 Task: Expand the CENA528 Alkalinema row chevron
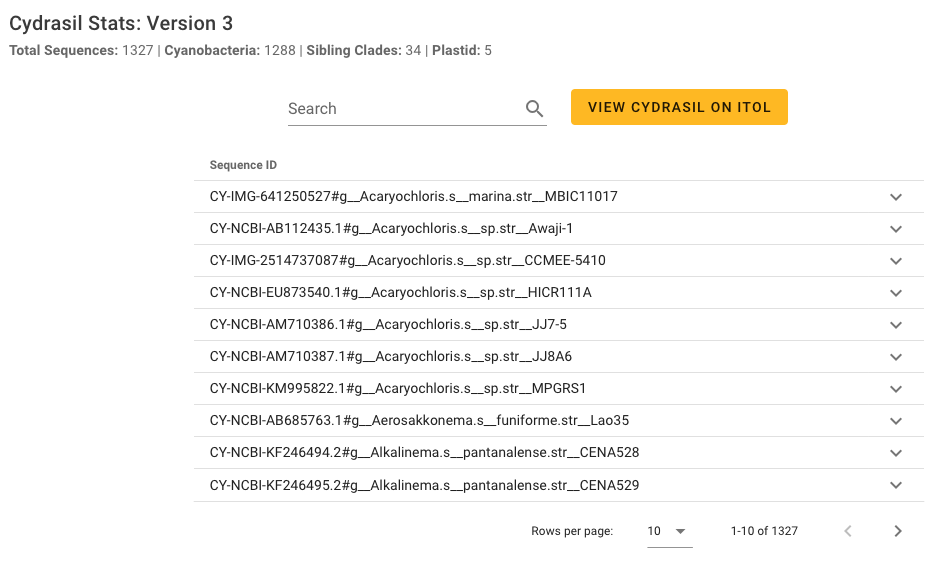tap(896, 453)
